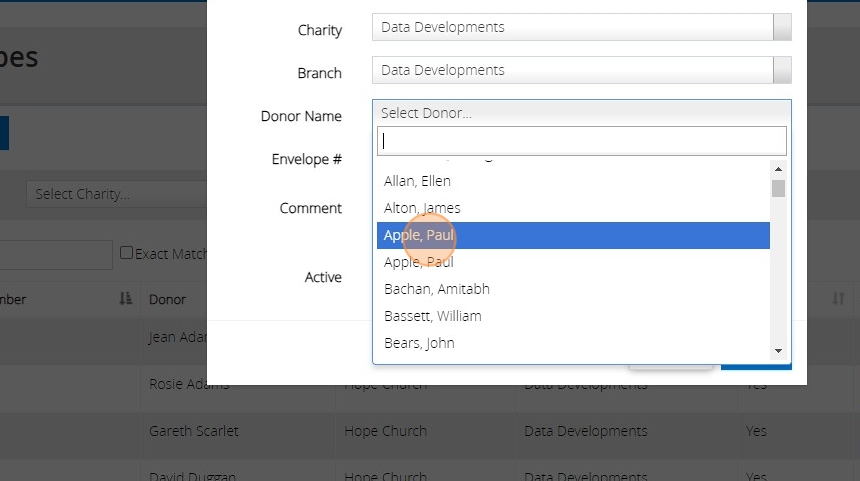The image size is (860, 481).
Task: Toggle the Exact Match checkbox
Action: coord(126,252)
